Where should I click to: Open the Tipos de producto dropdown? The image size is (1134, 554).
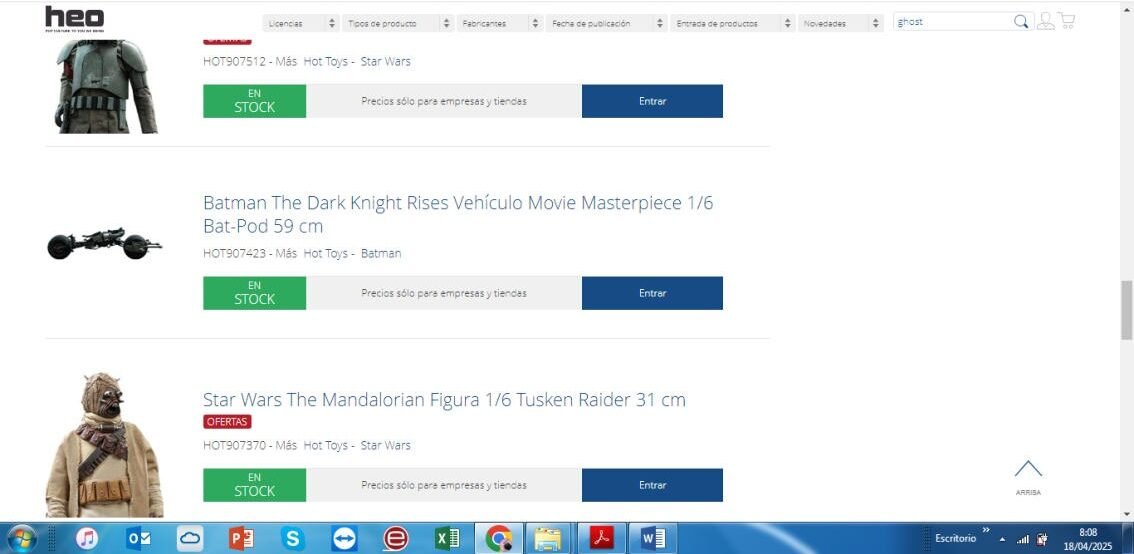coord(397,23)
